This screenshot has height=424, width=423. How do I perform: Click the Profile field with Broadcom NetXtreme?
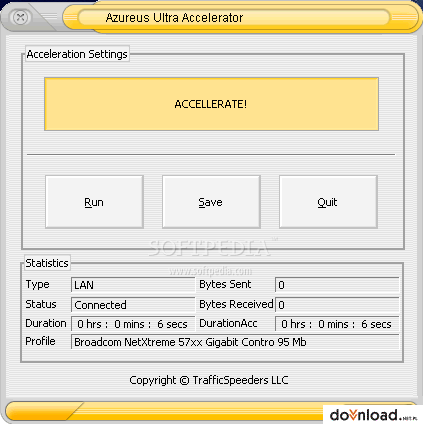pyautogui.click(x=235, y=342)
